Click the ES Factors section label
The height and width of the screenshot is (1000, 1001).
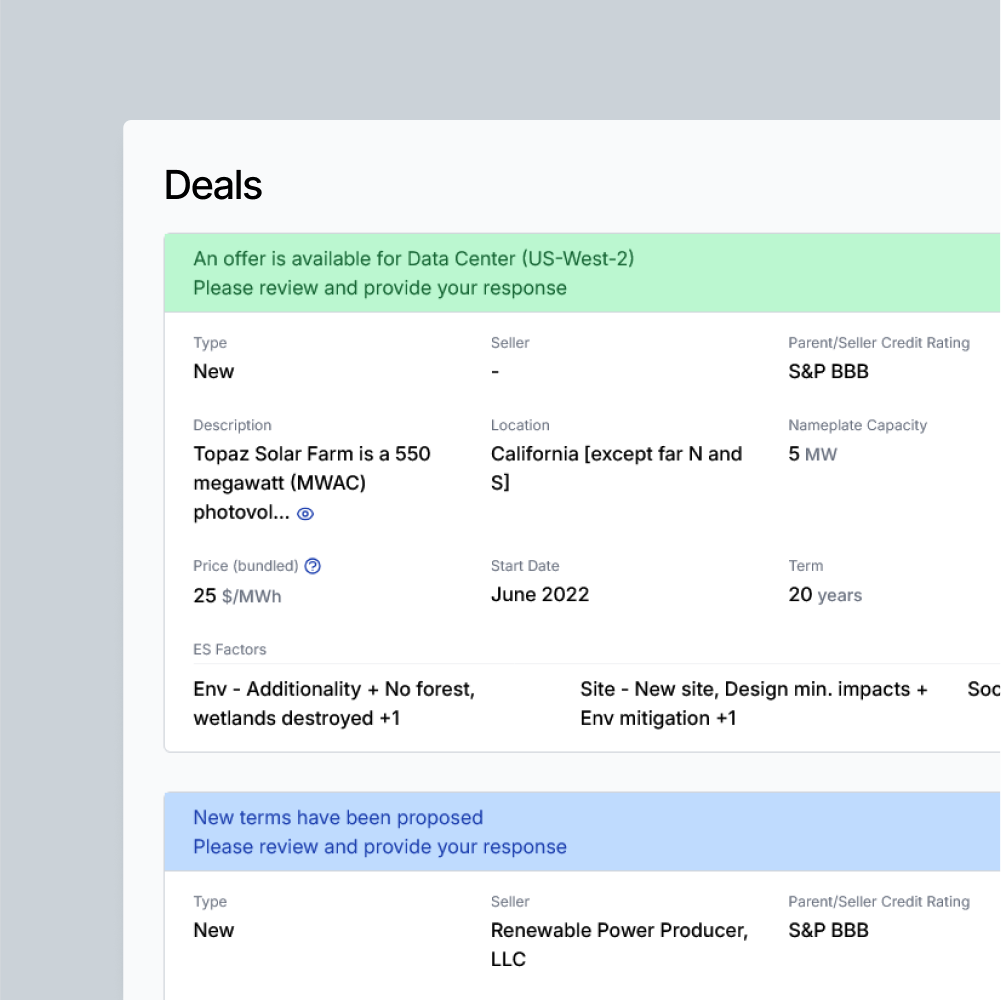(x=229, y=650)
